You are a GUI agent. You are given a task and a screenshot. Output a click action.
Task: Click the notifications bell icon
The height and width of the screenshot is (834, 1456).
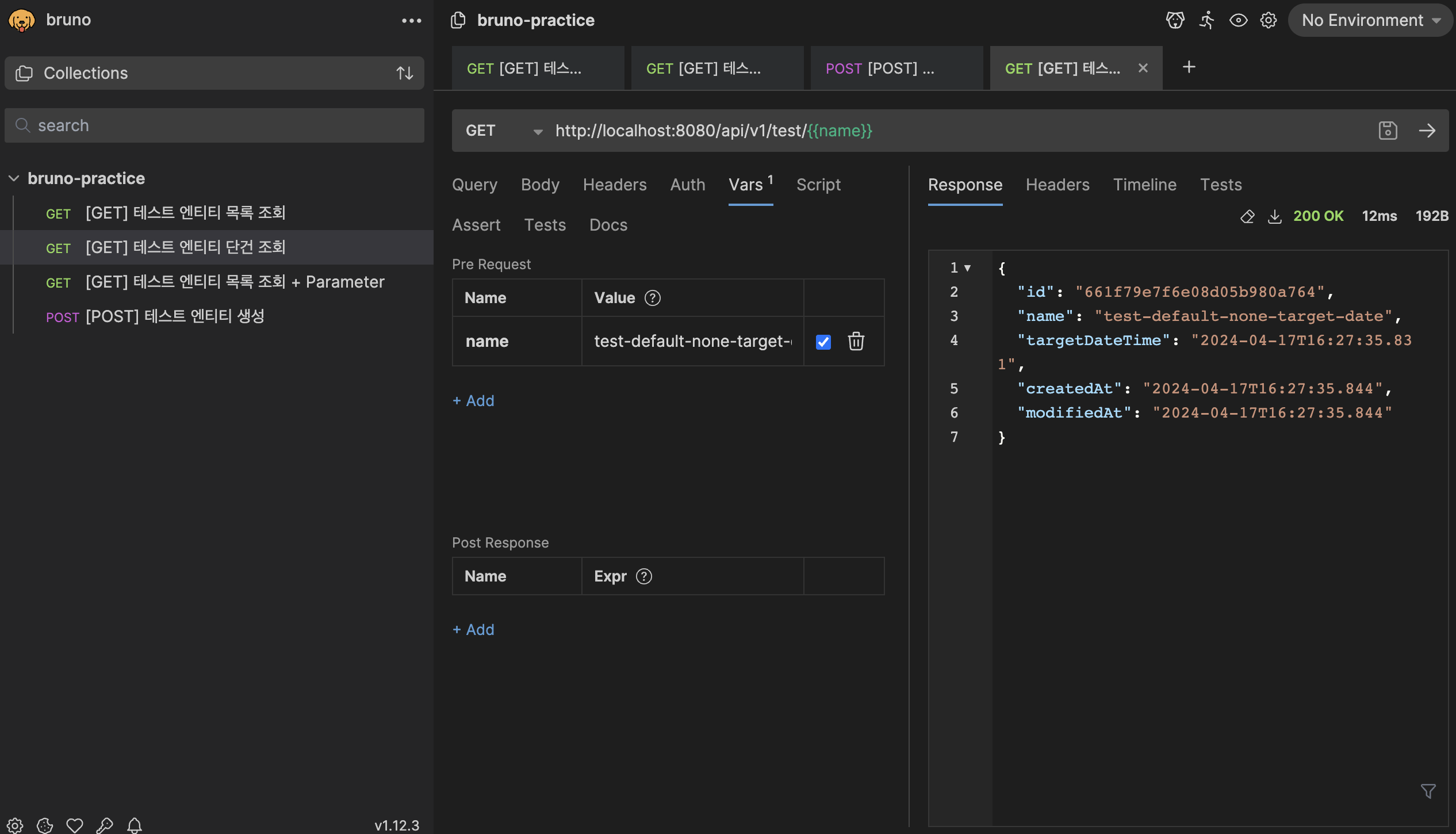tap(135, 825)
